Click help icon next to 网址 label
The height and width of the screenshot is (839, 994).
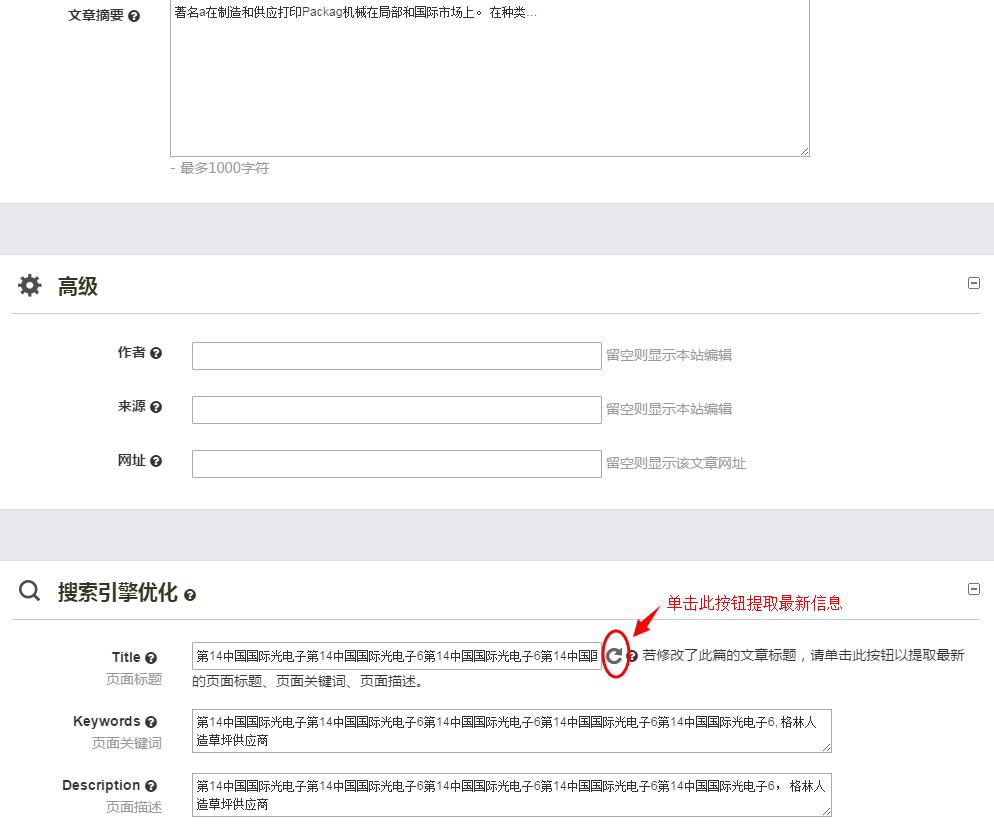point(156,461)
